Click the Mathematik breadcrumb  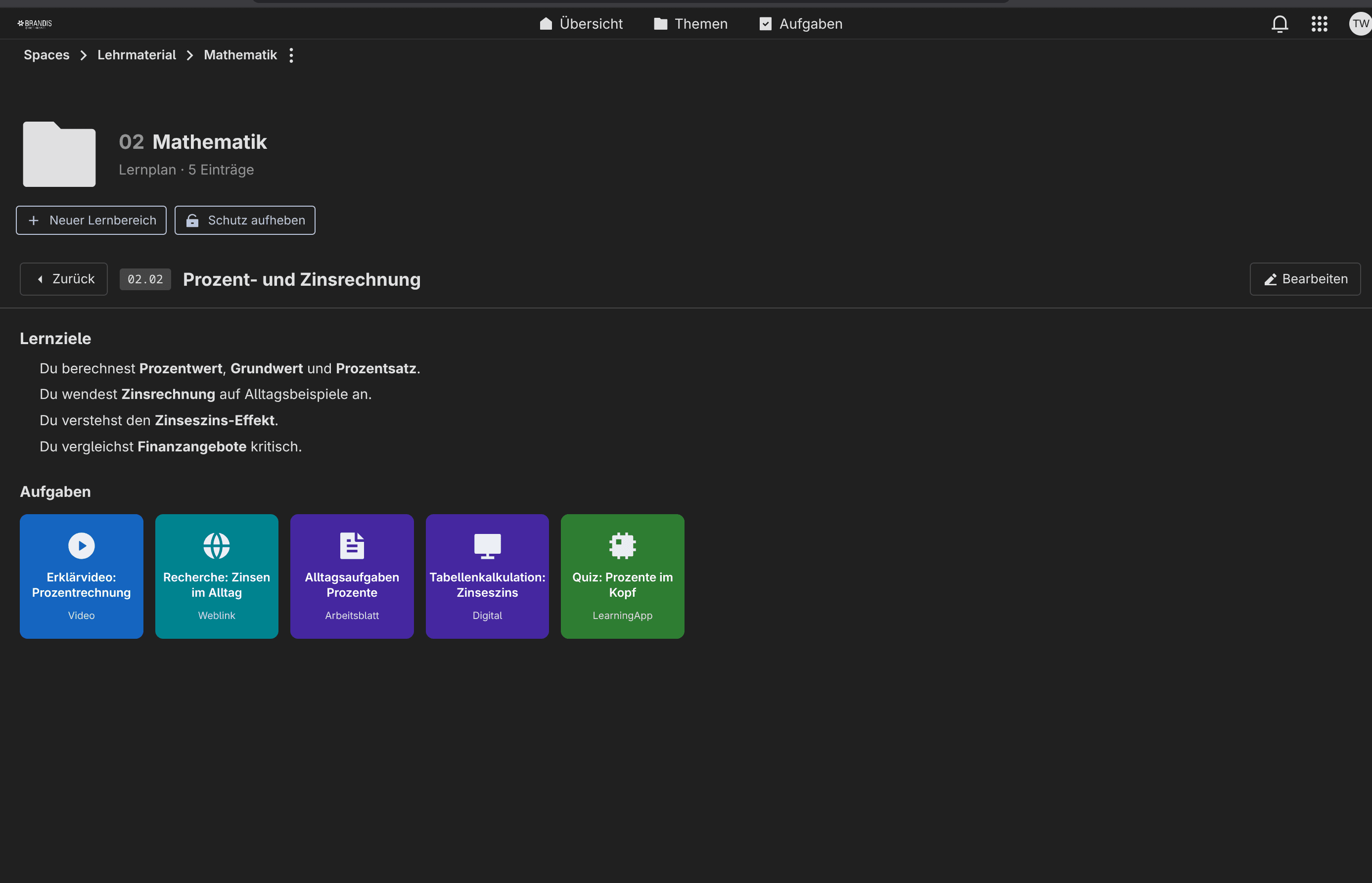(240, 55)
